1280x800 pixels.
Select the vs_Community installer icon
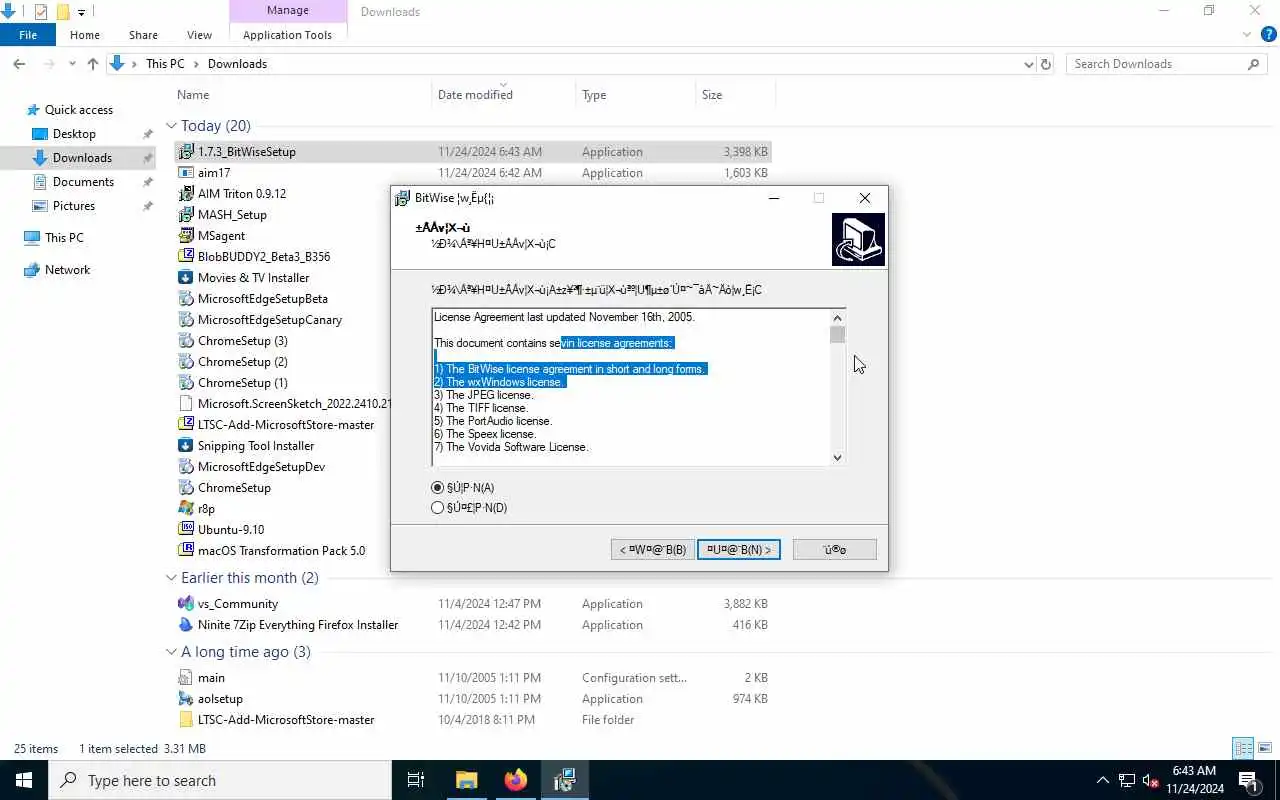[186, 604]
